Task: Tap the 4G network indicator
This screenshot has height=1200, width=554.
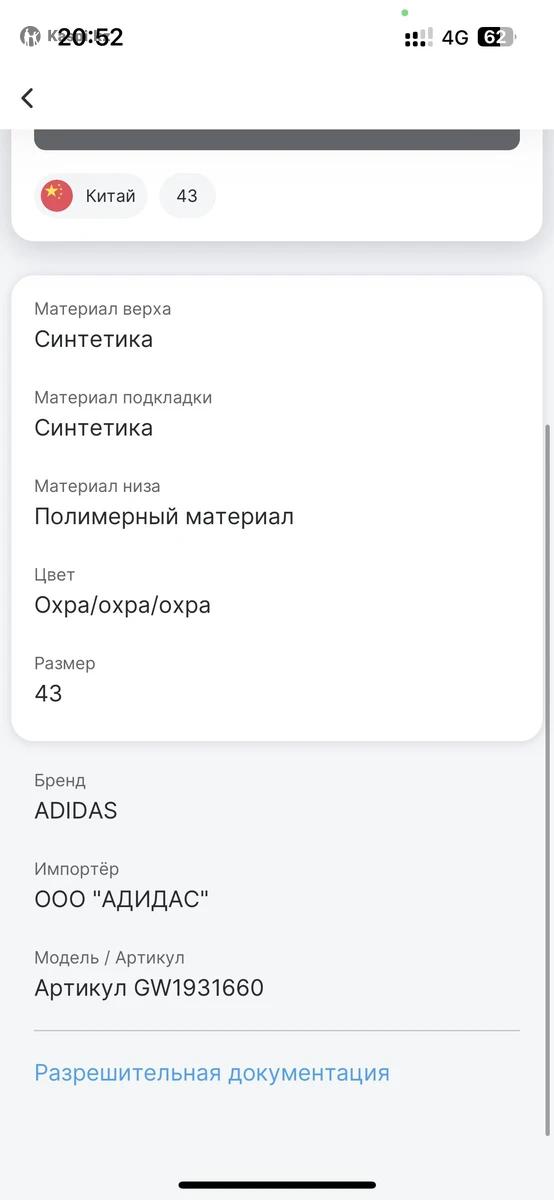Action: [455, 38]
